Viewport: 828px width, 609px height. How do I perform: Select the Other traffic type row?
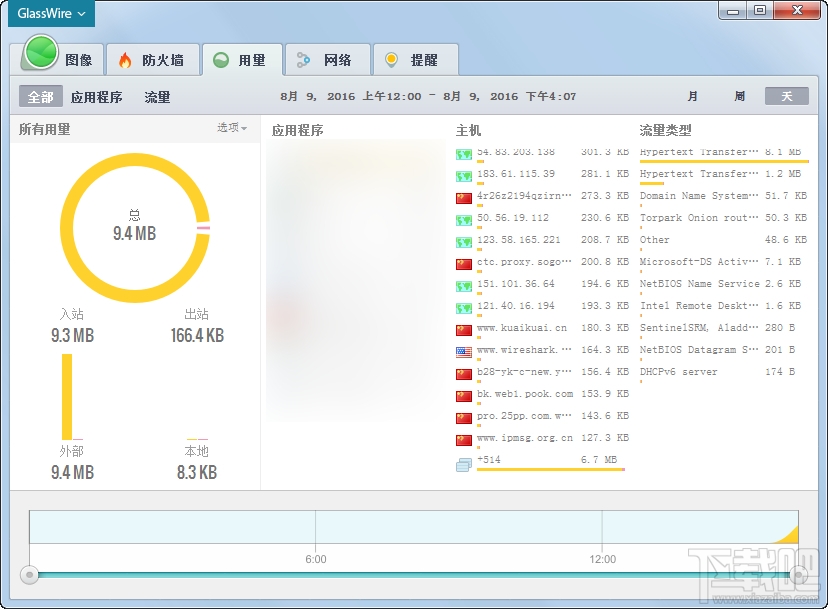pos(723,240)
